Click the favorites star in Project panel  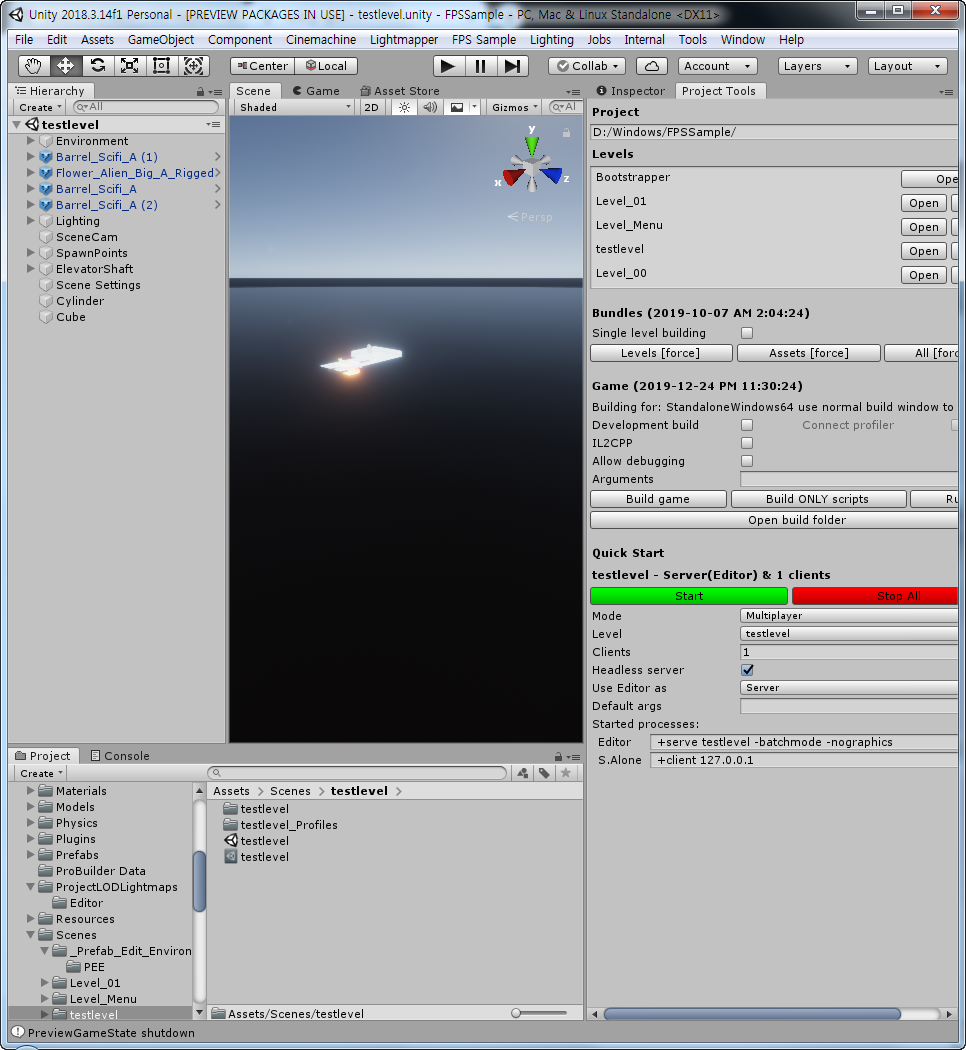pyautogui.click(x=566, y=773)
